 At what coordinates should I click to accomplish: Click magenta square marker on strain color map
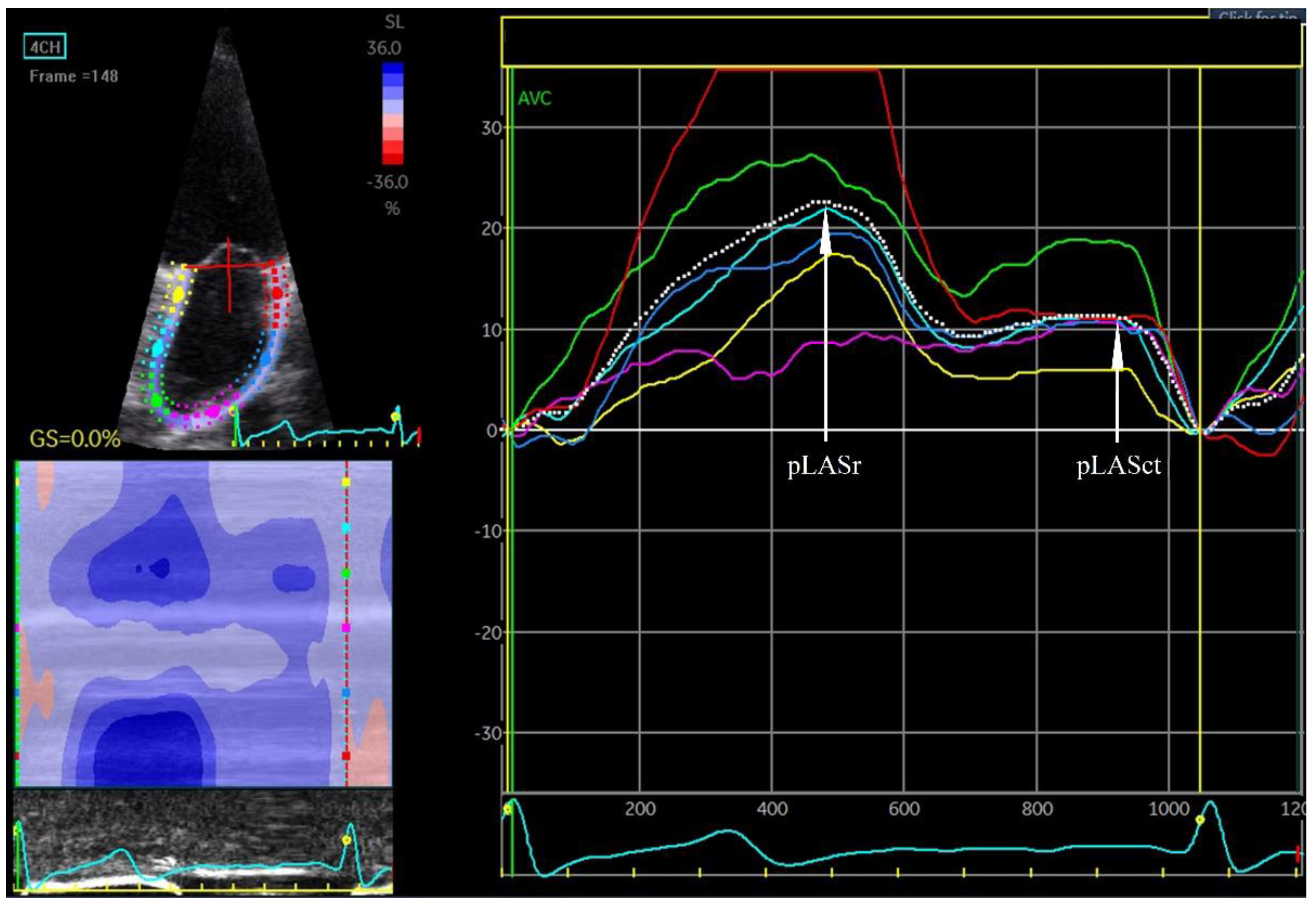click(346, 628)
